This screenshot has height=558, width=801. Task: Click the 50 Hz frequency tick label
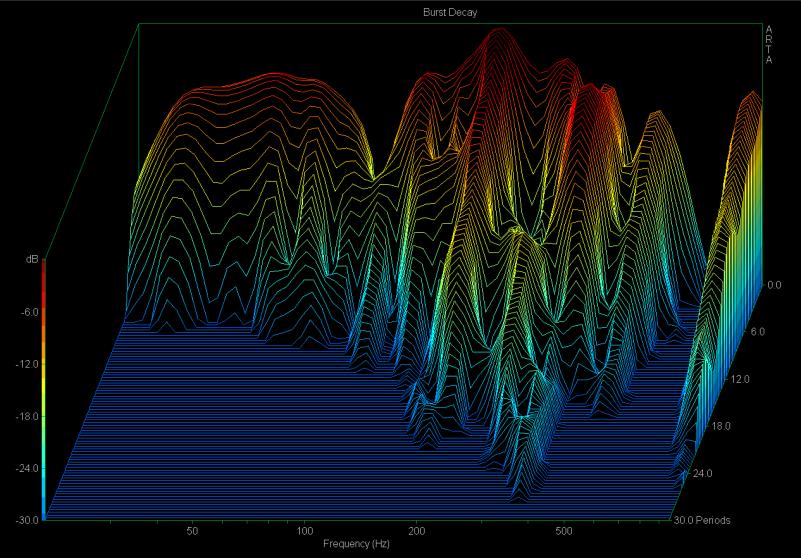[x=191, y=531]
